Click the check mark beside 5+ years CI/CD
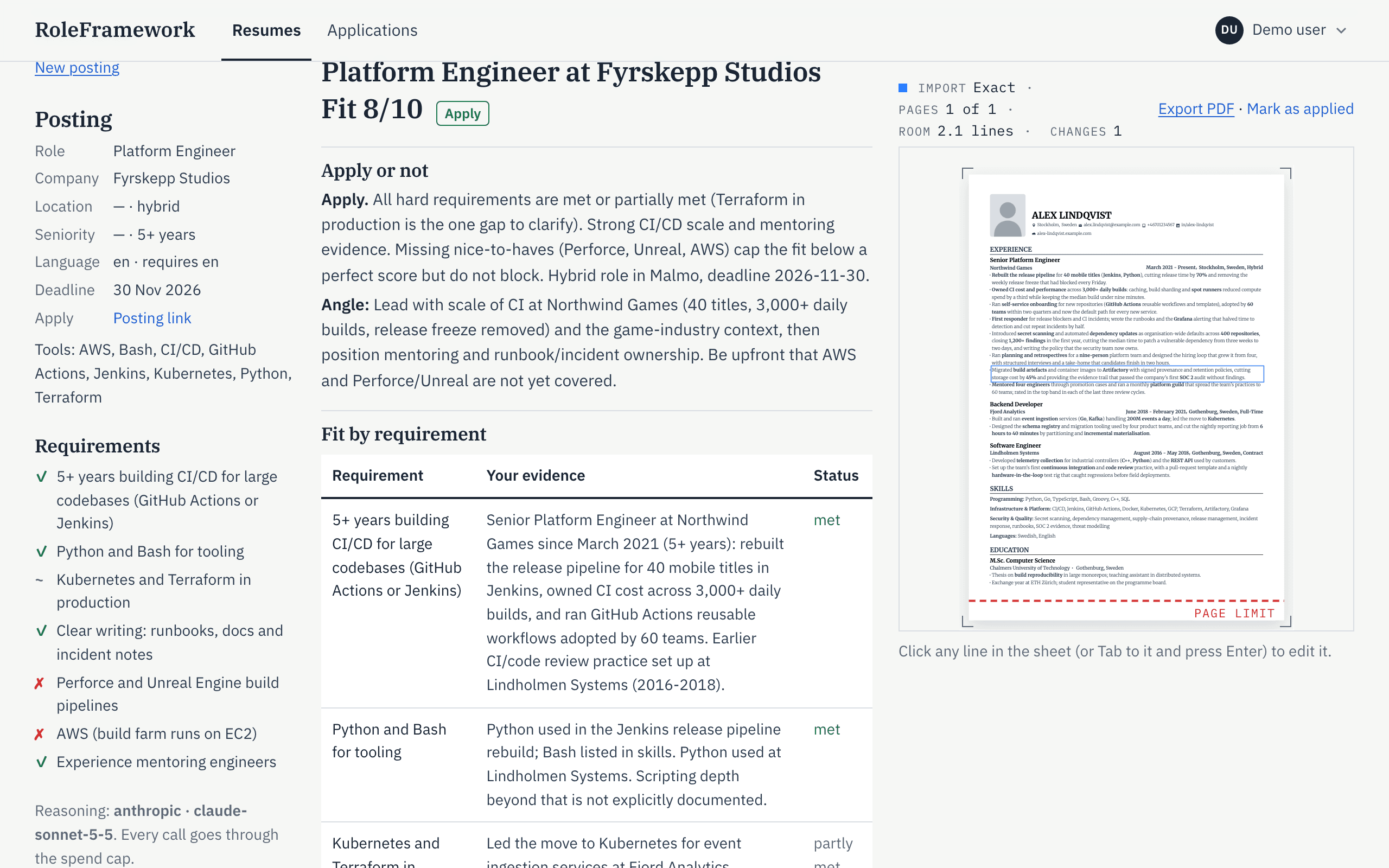 click(x=41, y=477)
